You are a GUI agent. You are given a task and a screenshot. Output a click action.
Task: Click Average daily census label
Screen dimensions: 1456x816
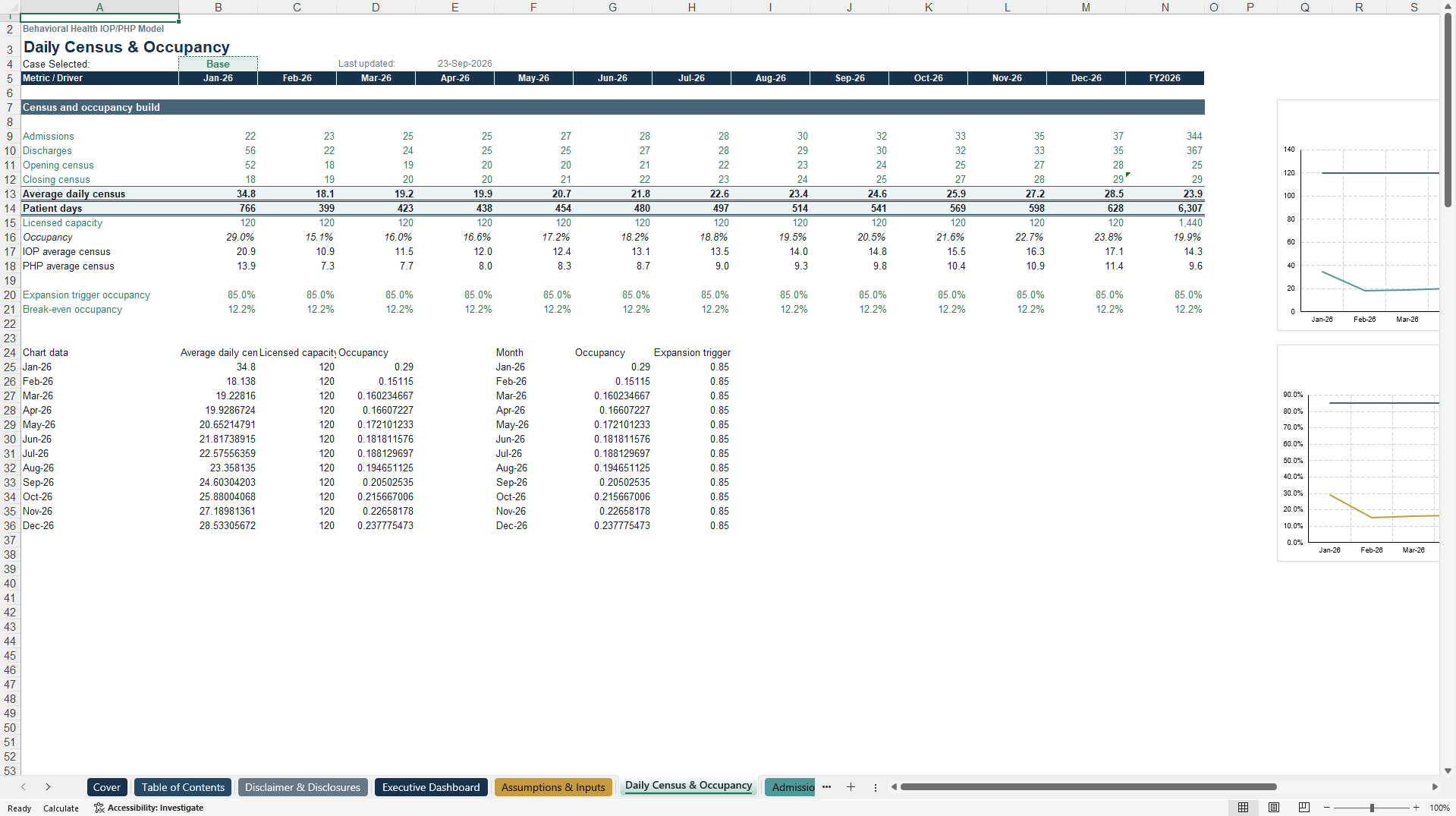coord(74,194)
